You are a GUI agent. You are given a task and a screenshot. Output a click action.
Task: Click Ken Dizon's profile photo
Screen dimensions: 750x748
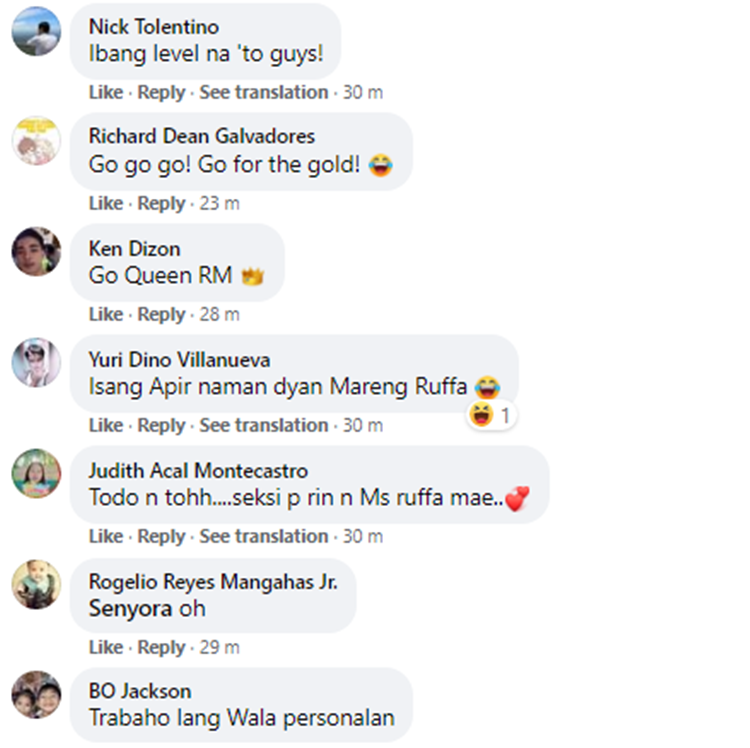[x=36, y=252]
